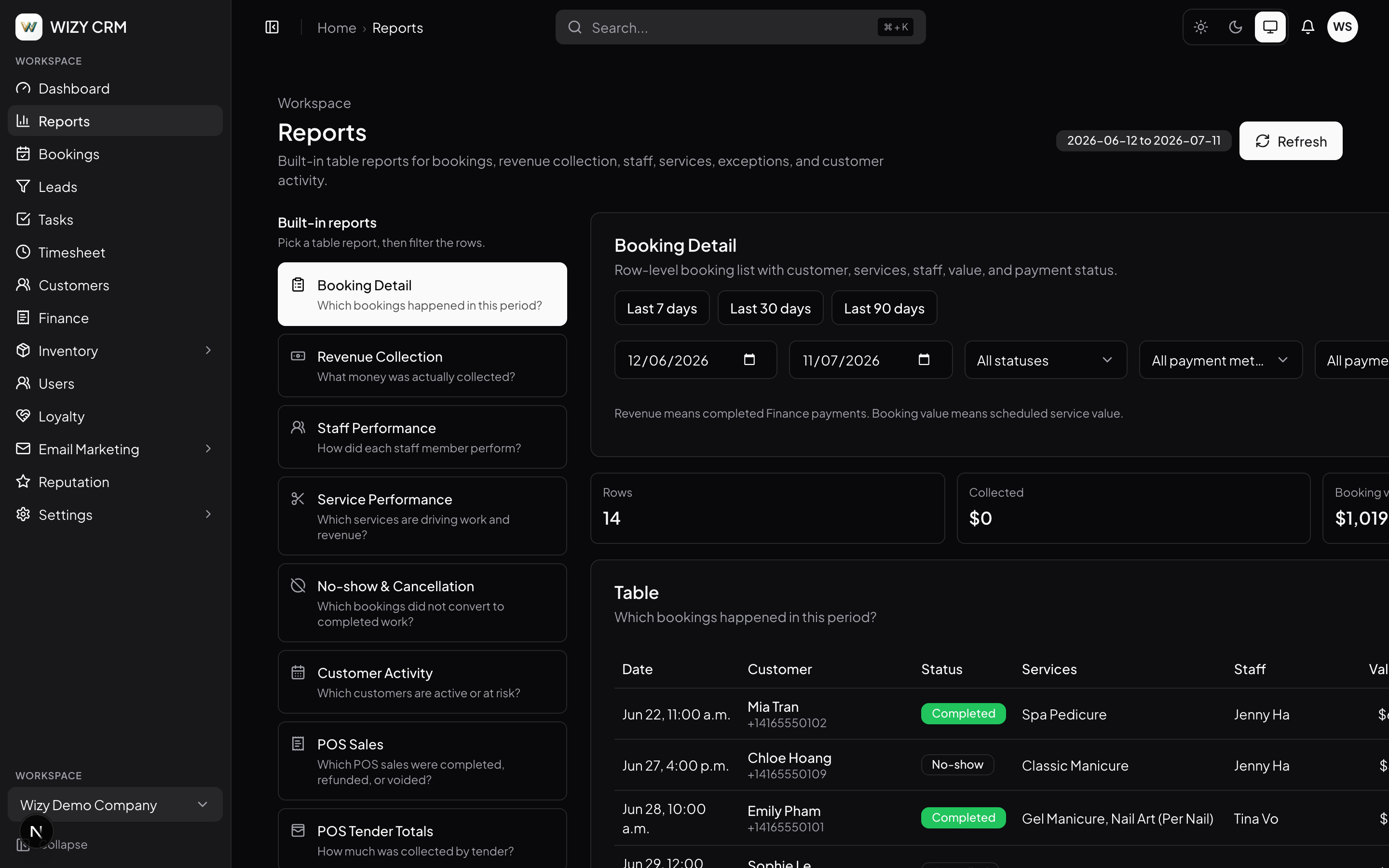1389x868 pixels.
Task: Open the start date calendar picker icon
Action: coord(749,359)
